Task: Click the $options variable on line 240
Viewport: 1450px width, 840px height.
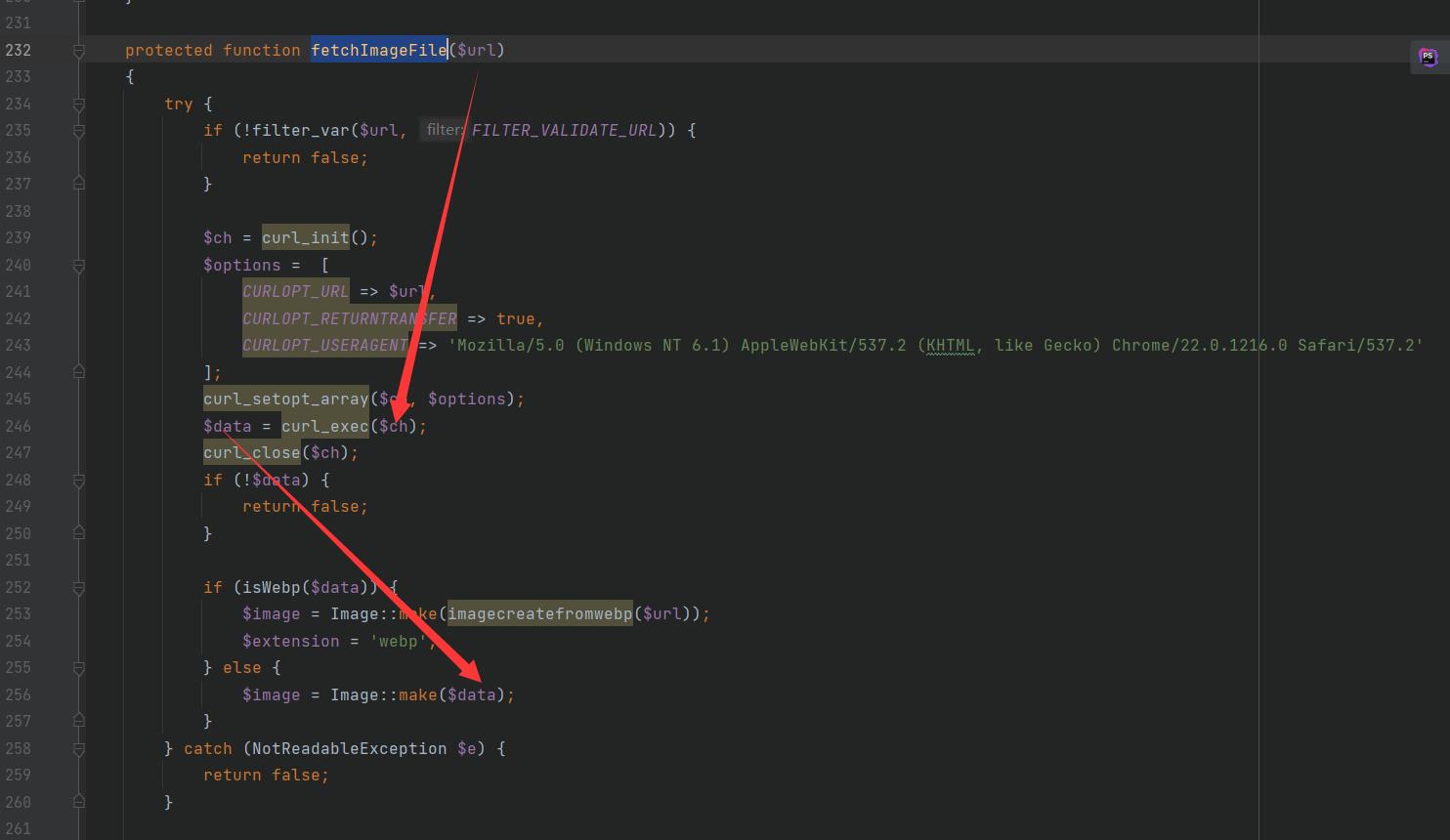Action: pos(241,265)
